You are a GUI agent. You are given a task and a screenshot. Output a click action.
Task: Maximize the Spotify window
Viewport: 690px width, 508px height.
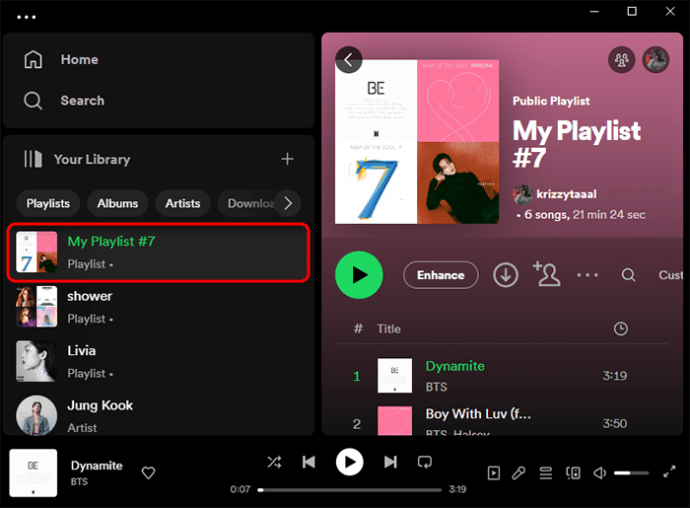[632, 11]
